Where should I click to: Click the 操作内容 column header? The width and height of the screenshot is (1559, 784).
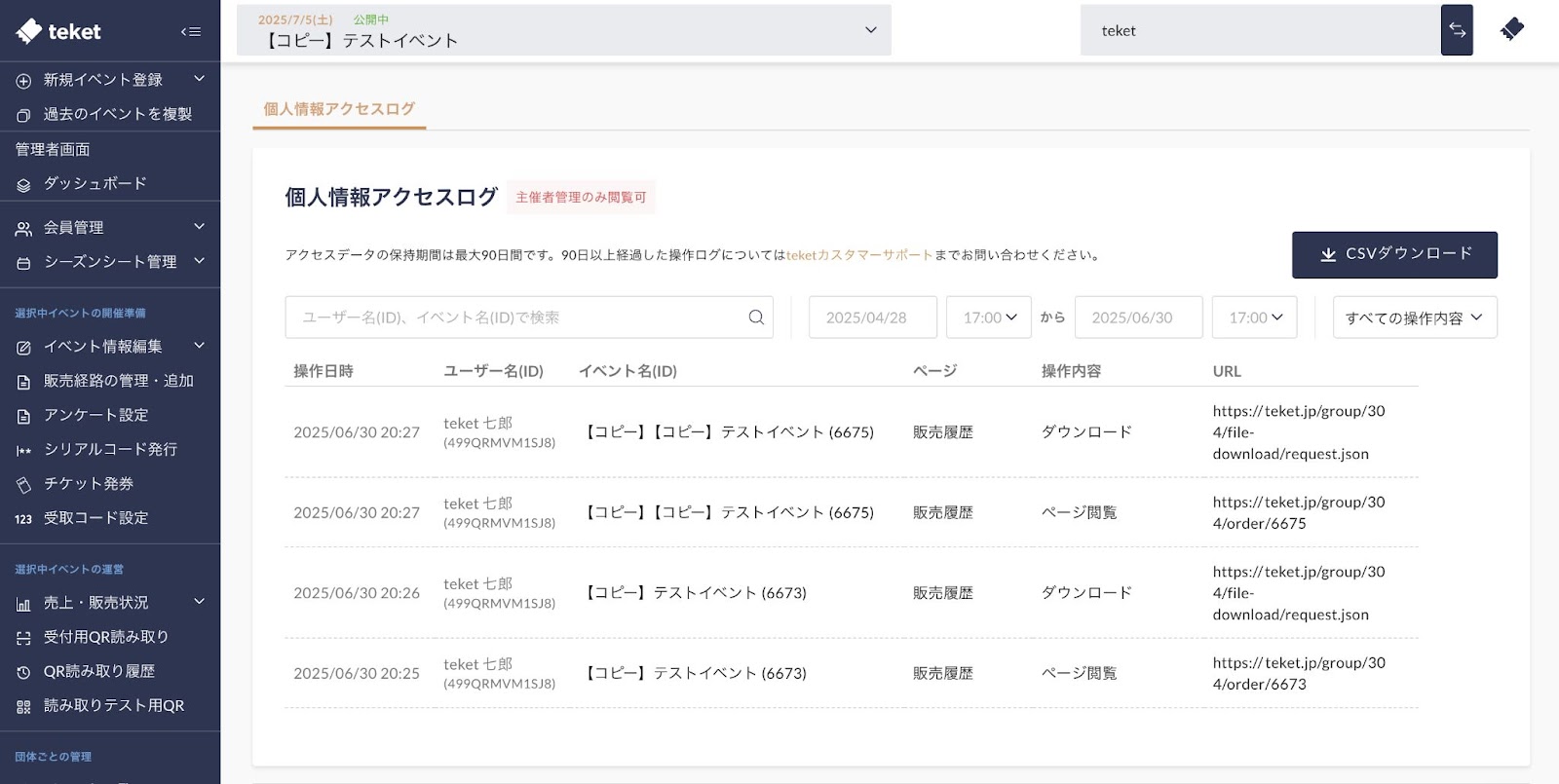[1071, 371]
